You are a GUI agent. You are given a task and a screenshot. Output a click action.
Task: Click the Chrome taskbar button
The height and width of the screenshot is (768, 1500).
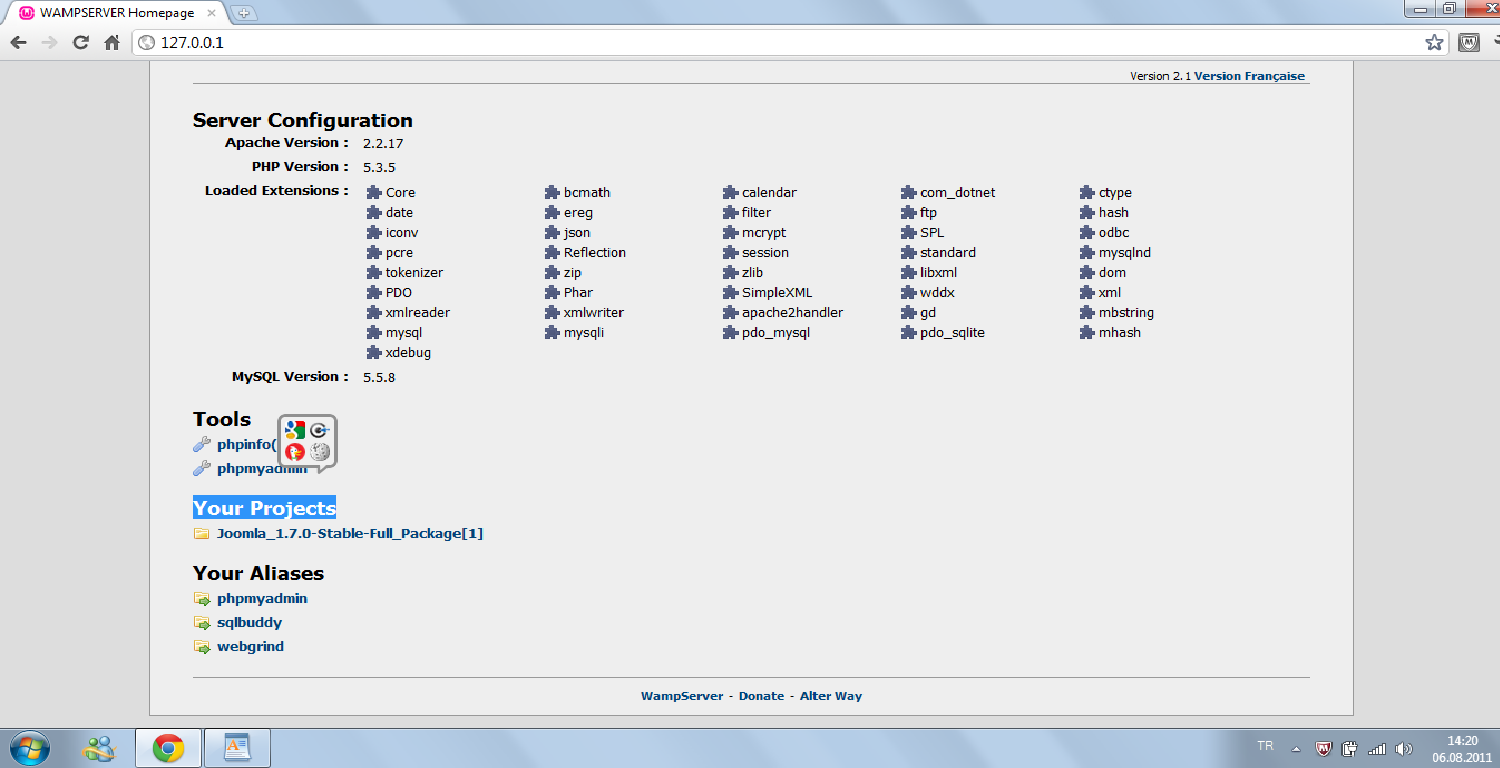tap(168, 748)
